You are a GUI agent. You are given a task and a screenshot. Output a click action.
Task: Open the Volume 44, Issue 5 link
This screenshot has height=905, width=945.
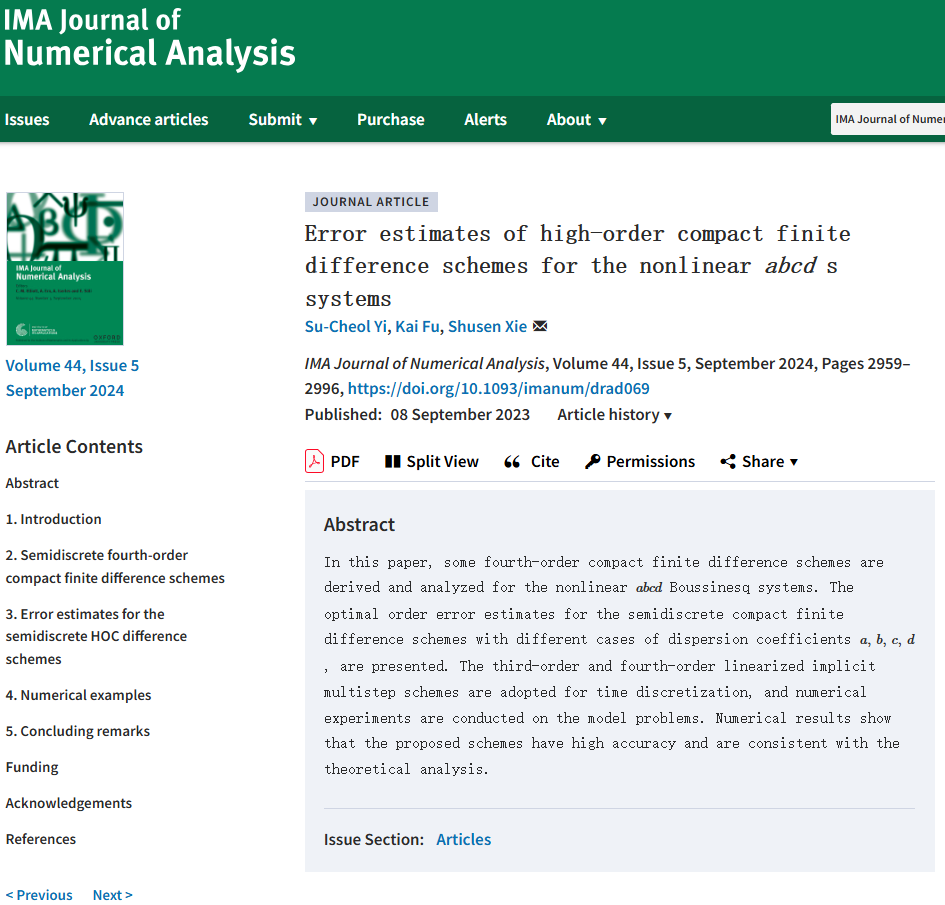click(x=72, y=365)
